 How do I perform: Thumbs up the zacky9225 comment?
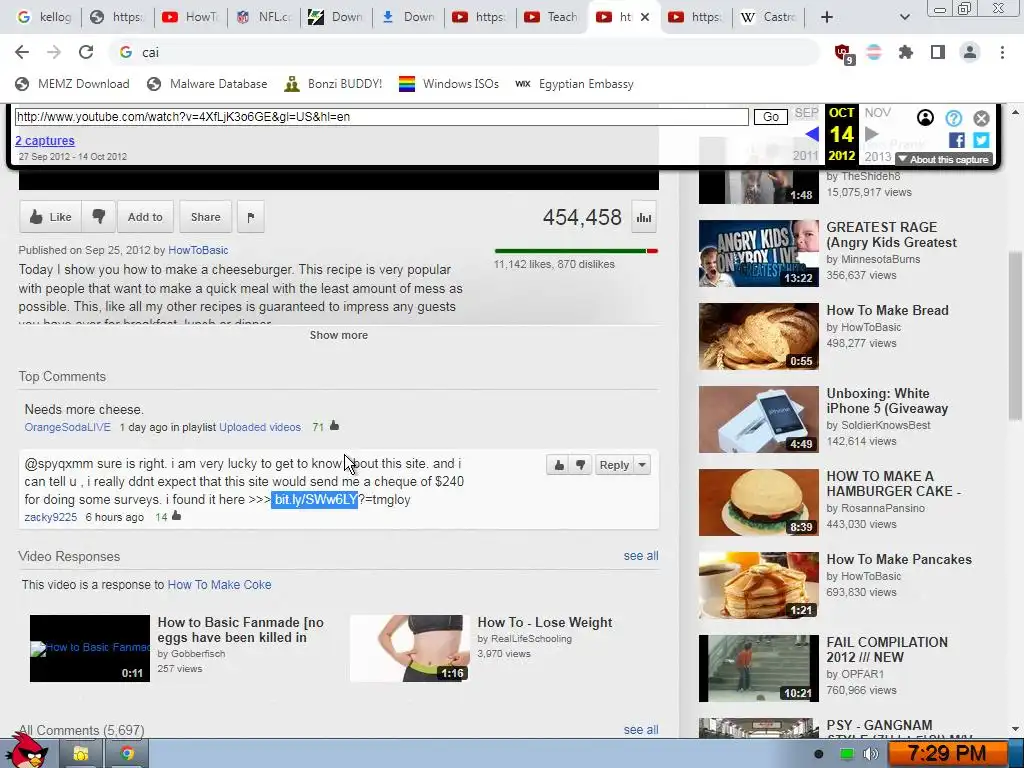[558, 465]
